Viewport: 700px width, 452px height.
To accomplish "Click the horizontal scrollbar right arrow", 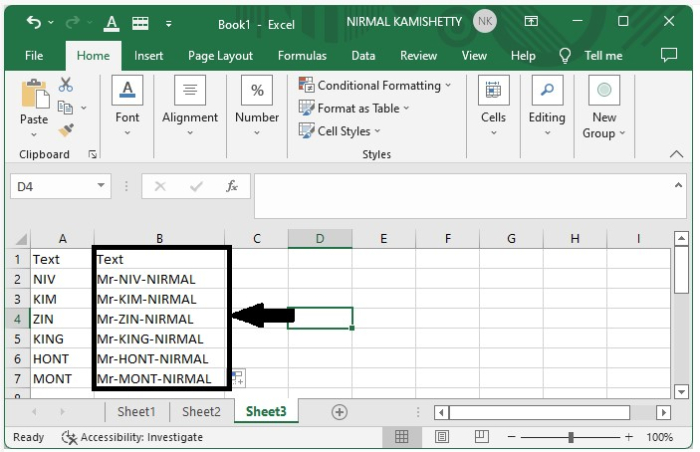I will coord(663,412).
